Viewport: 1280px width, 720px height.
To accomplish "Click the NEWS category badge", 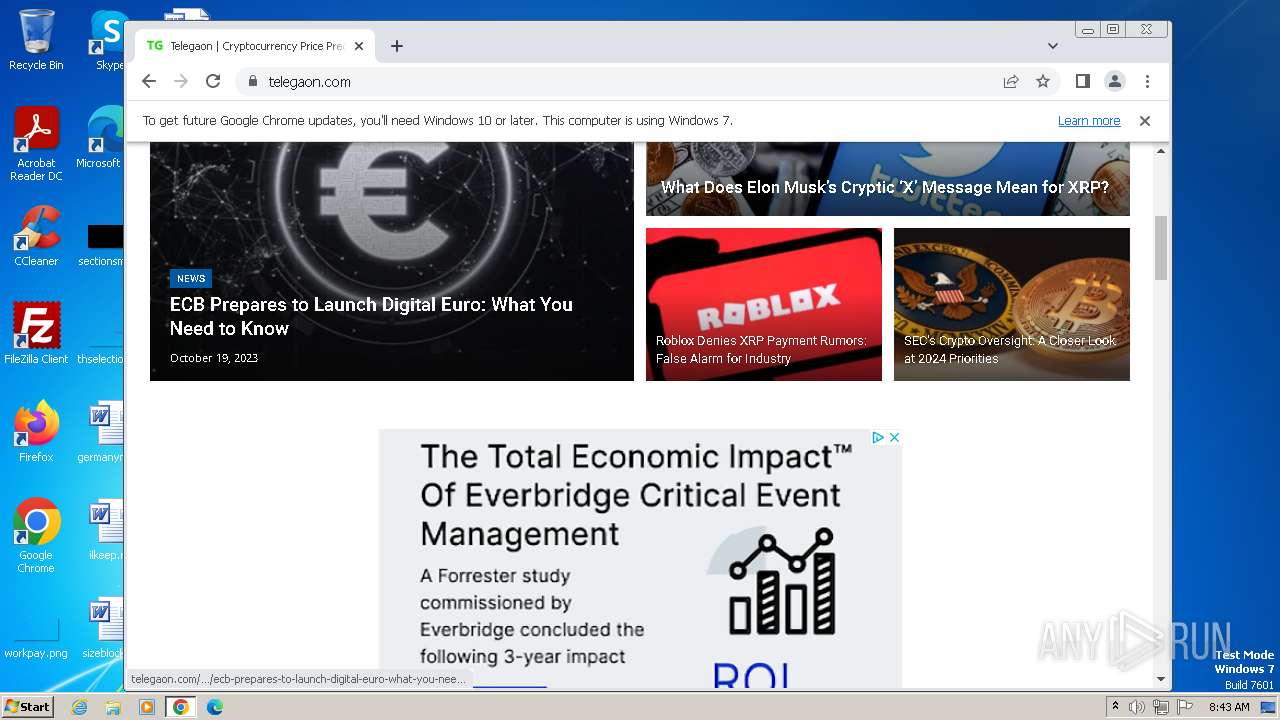I will click(x=191, y=279).
